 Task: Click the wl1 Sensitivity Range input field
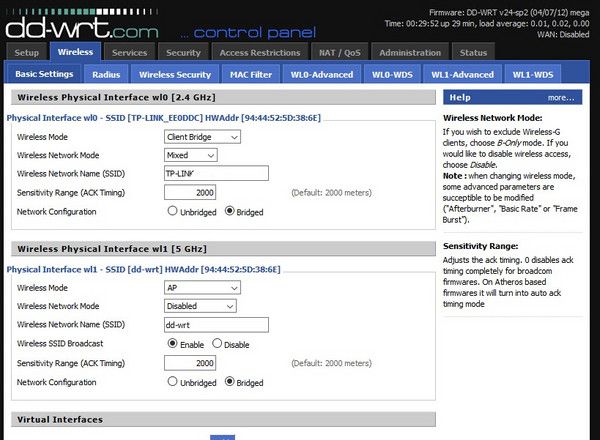(190, 363)
